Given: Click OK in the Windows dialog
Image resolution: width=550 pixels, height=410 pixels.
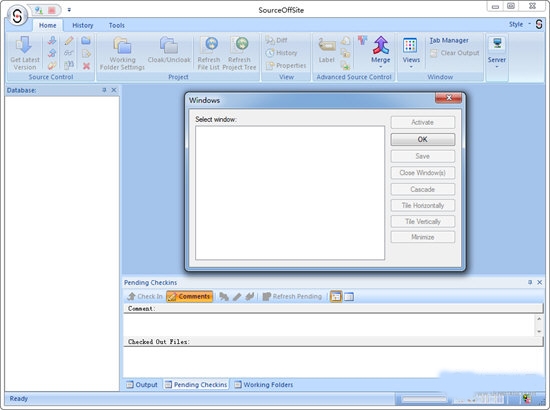Looking at the screenshot, I should (x=423, y=139).
